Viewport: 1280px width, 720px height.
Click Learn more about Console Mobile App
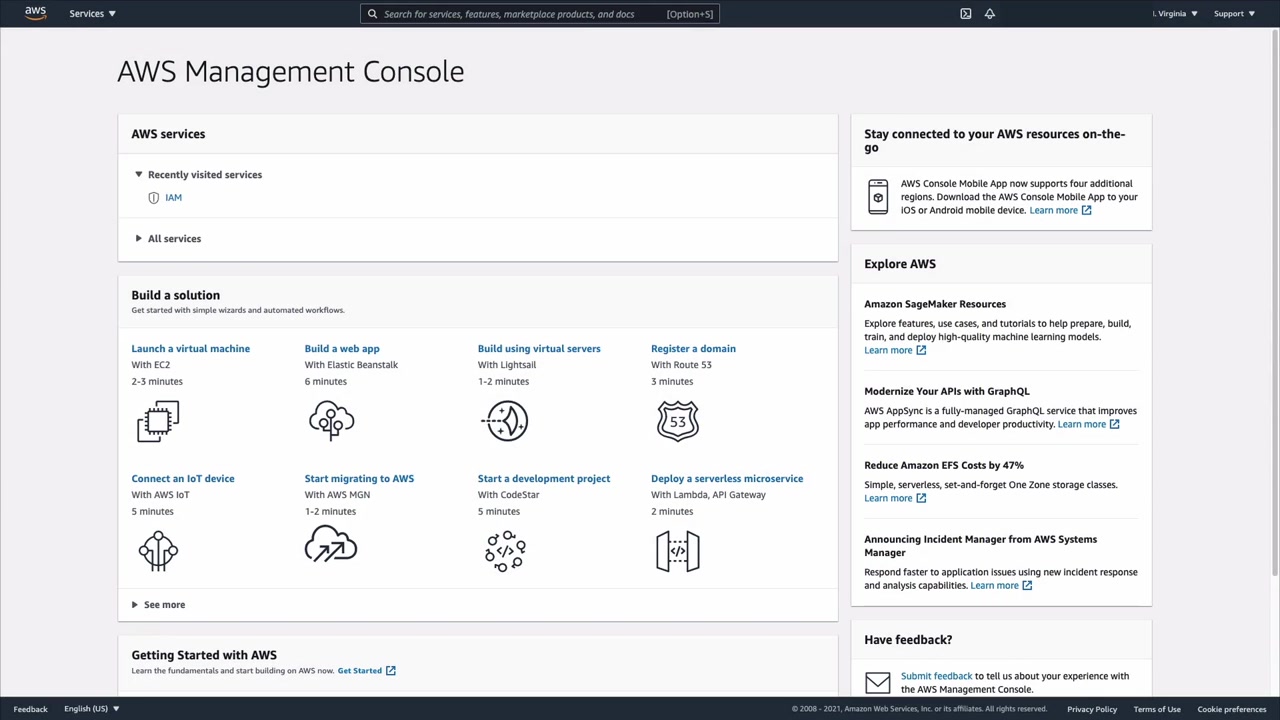click(1054, 210)
